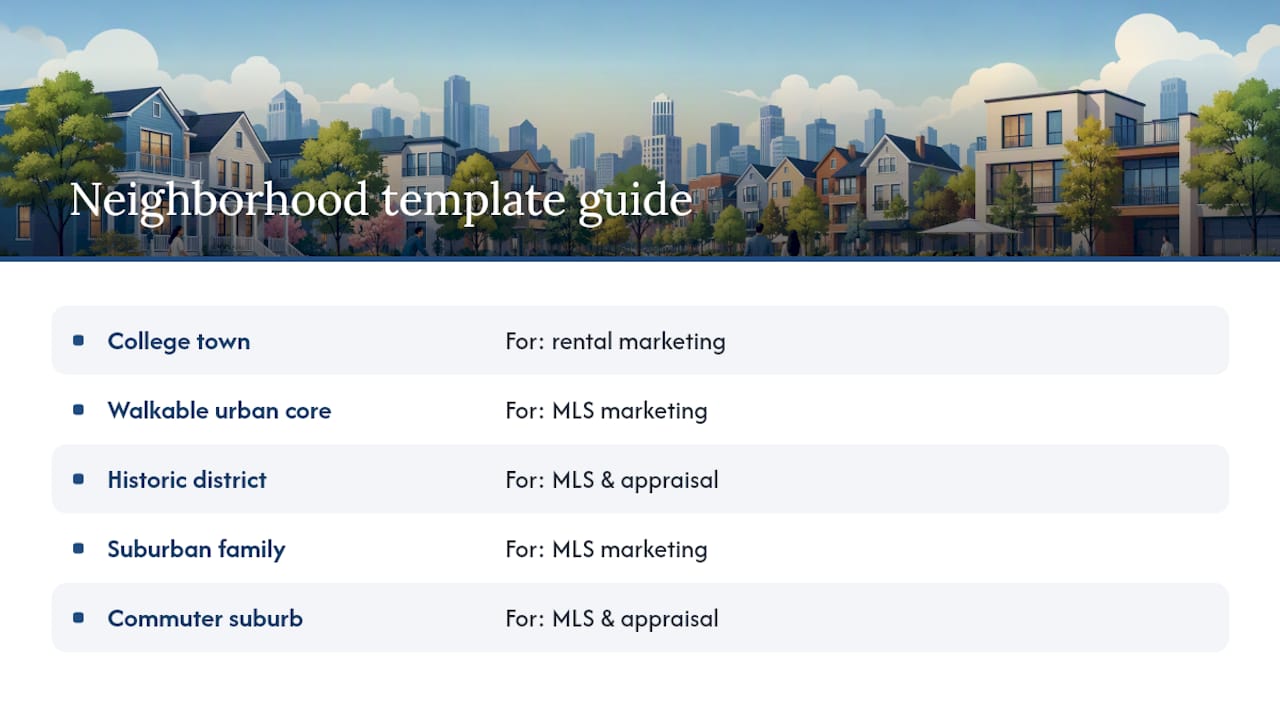Image resolution: width=1280 pixels, height=720 pixels.
Task: Click the 'Suburban family' label
Action: [196, 549]
